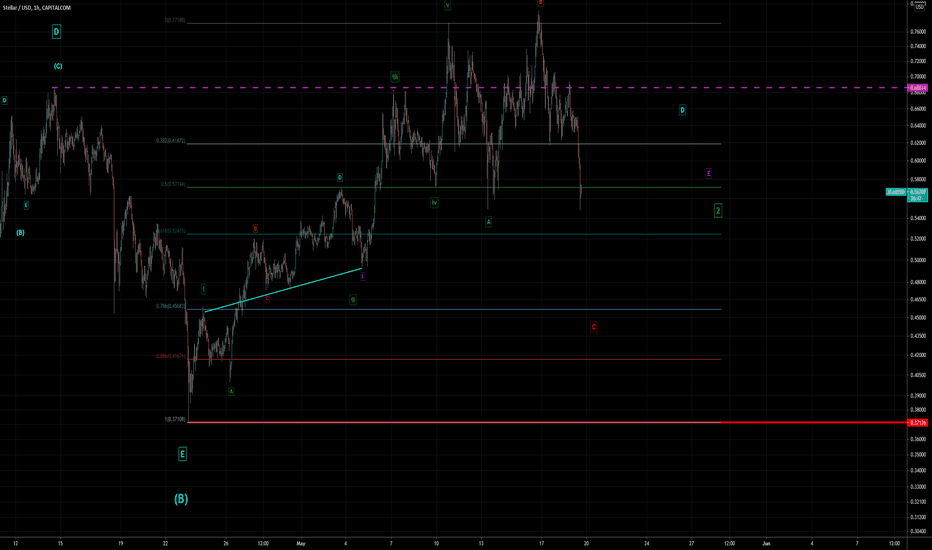Click 0.72000 on the price axis
This screenshot has width=932, height=550.
(x=918, y=61)
